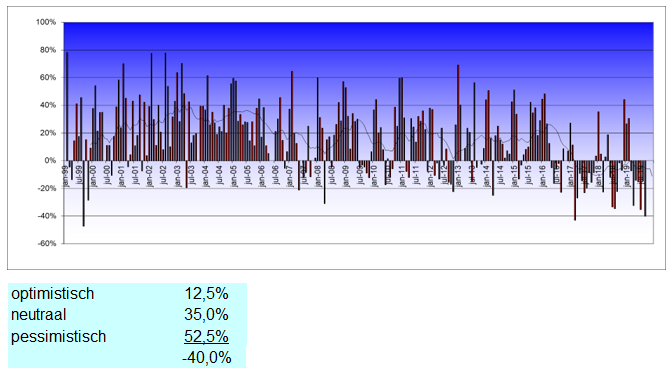The height and width of the screenshot is (371, 672).
Task: Click the underlined 52,5% value
Action: pos(206,337)
